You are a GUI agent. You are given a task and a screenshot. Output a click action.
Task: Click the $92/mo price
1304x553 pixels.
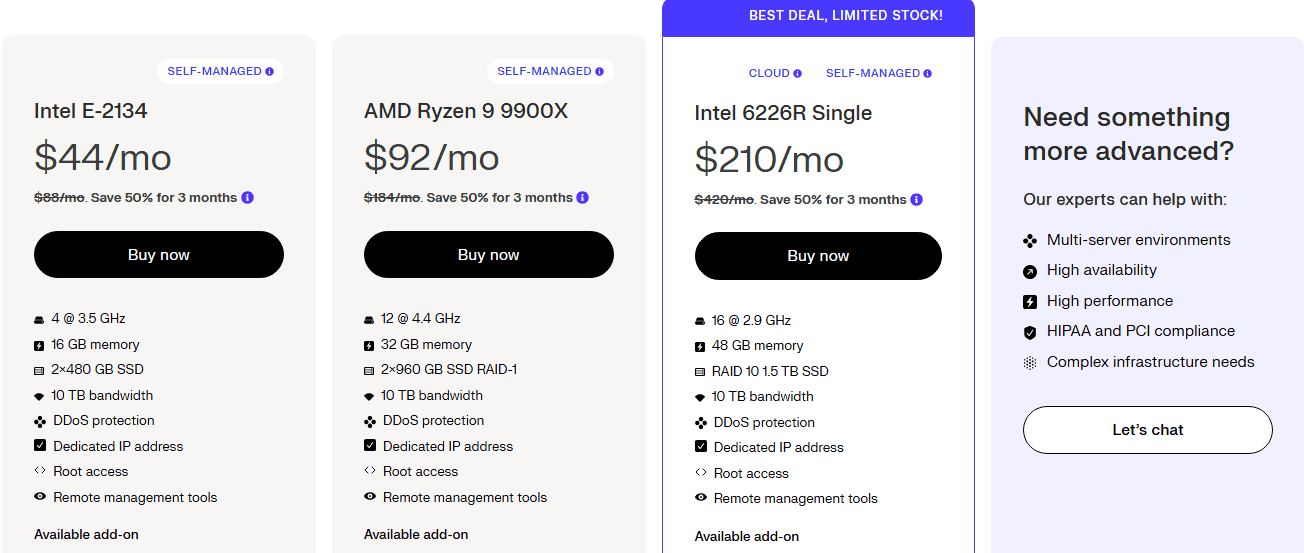click(x=432, y=157)
